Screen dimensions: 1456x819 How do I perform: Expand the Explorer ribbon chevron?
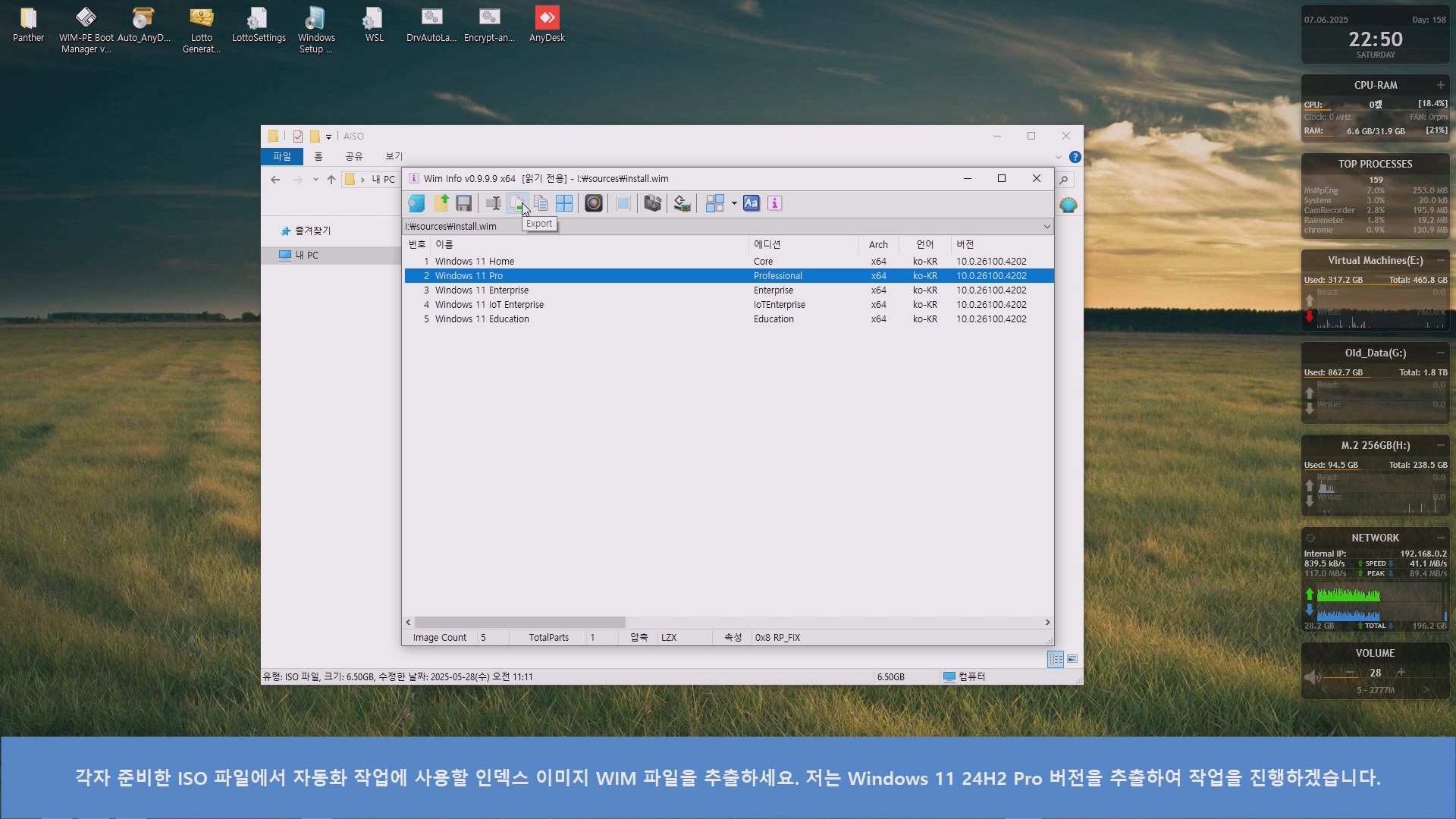(x=1059, y=157)
